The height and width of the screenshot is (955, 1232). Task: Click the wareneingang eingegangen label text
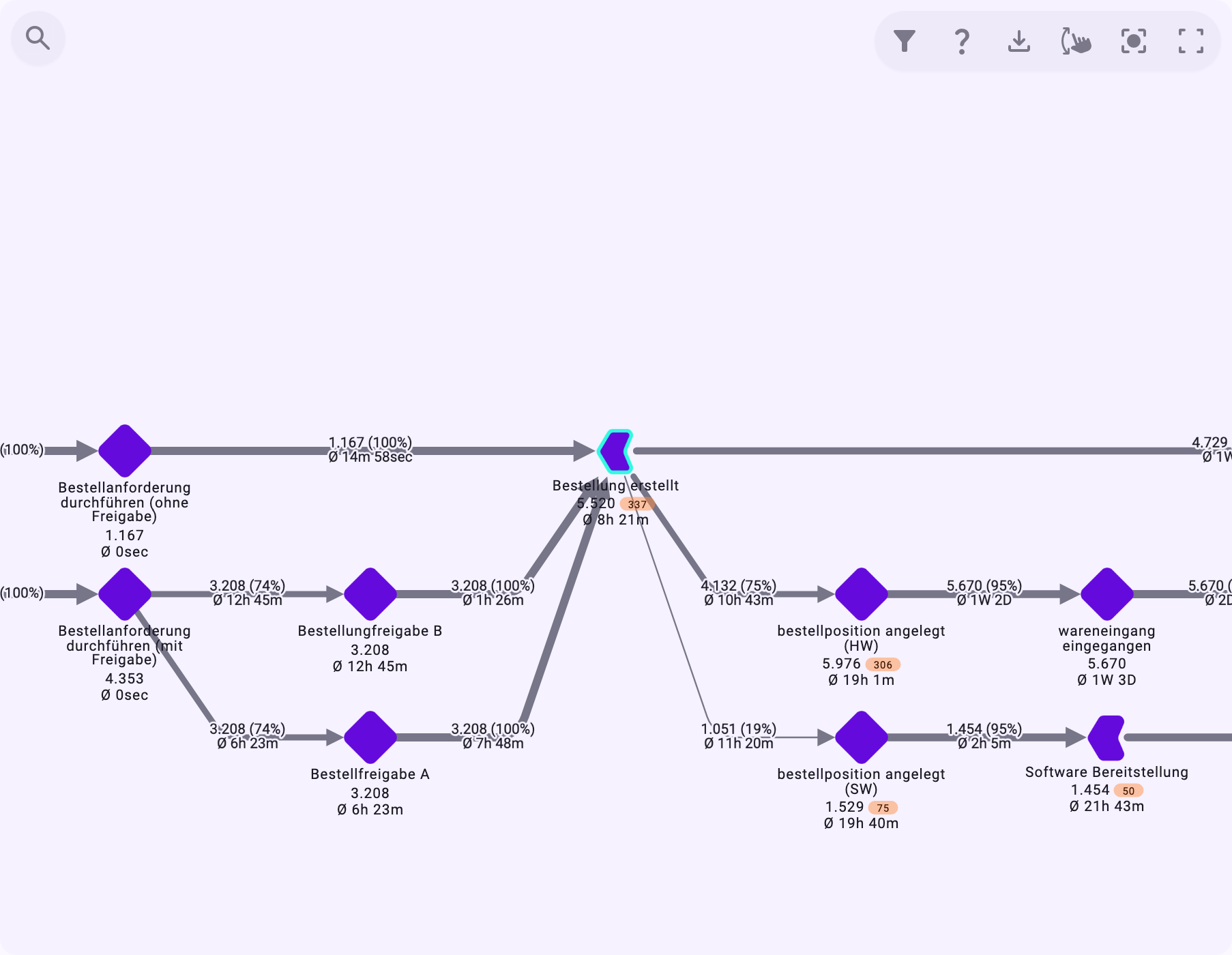click(1107, 638)
